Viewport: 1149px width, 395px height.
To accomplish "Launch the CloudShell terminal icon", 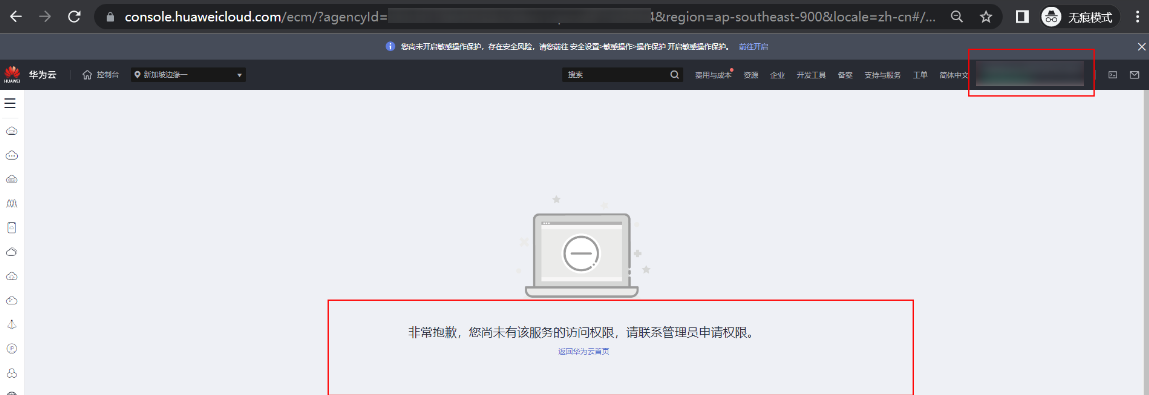I will (x=1112, y=75).
